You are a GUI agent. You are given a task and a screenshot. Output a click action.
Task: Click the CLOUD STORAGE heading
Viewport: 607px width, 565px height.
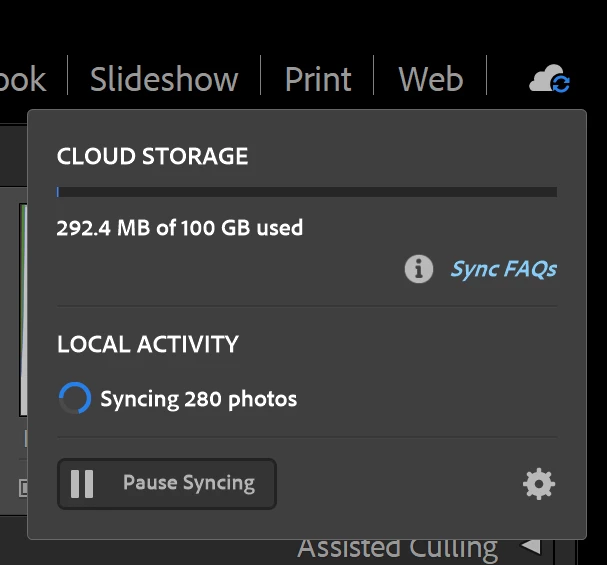[x=153, y=156]
